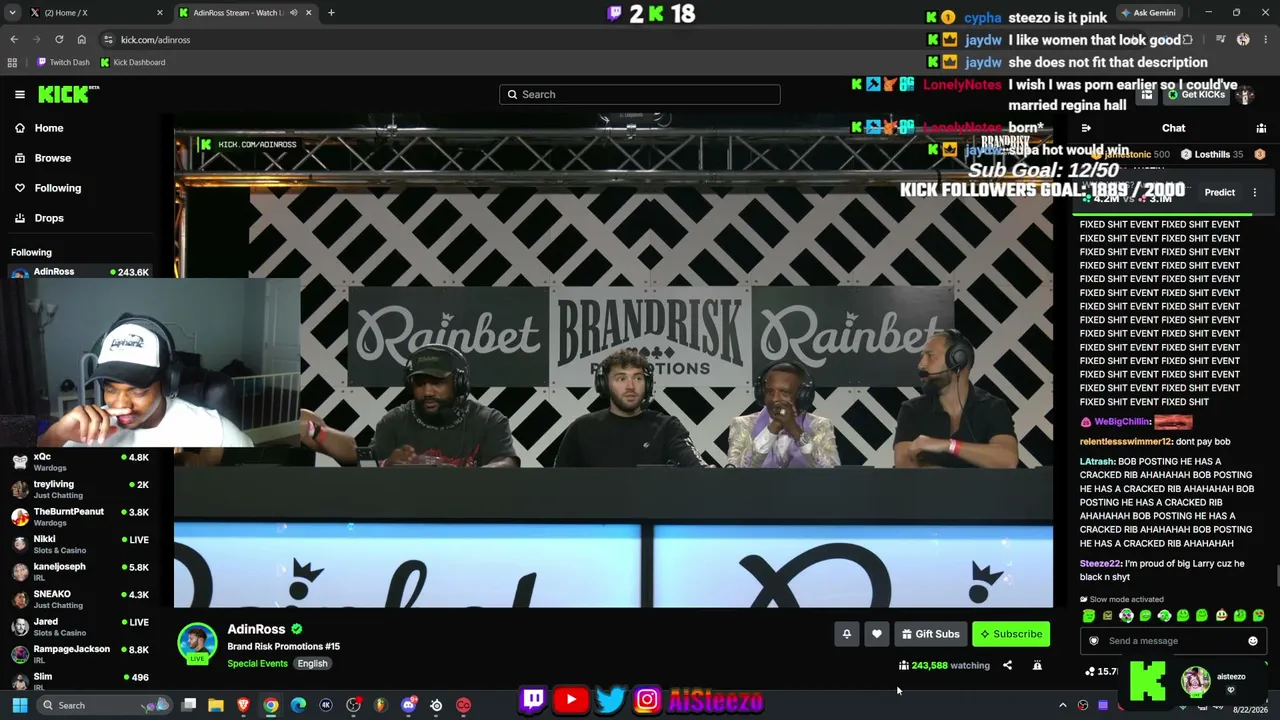Click Ask Gemini button
Viewport: 1280px width, 720px height.
pyautogui.click(x=1148, y=13)
